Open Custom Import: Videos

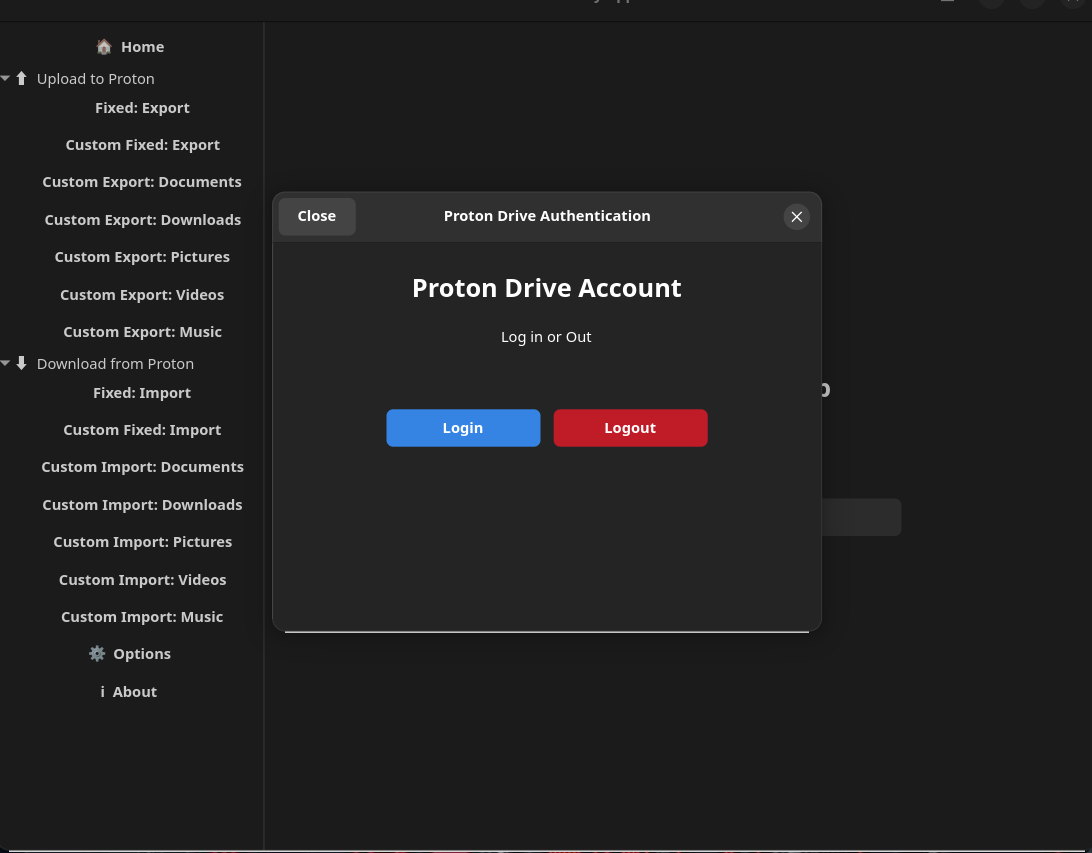pos(143,580)
